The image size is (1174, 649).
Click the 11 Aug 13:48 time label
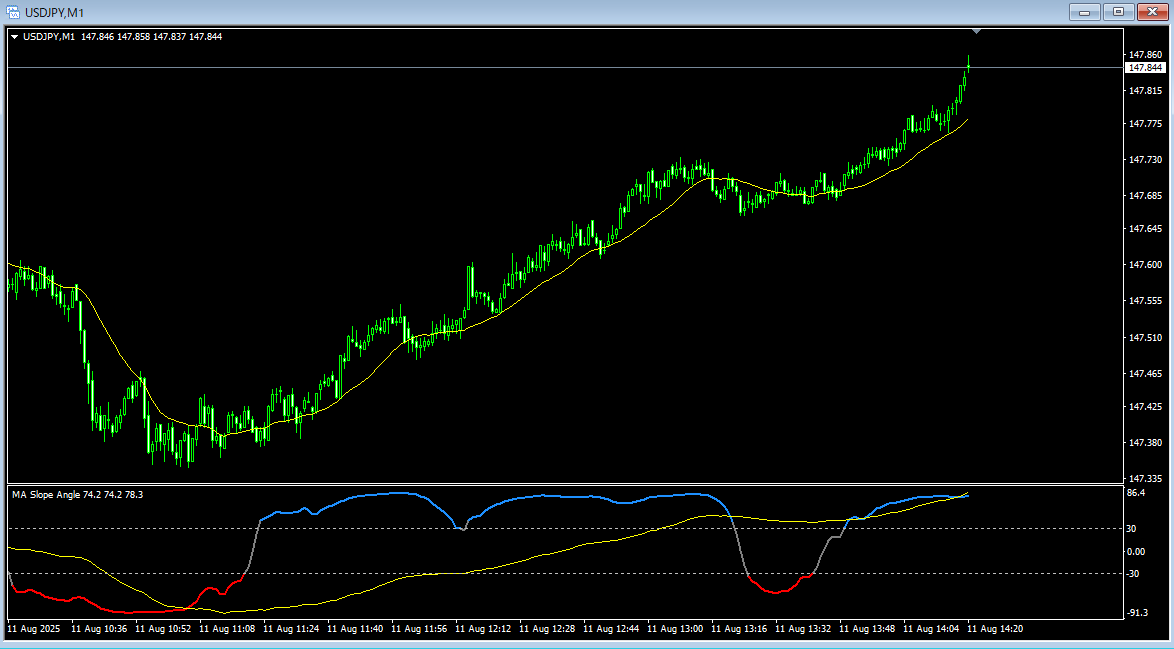[868, 630]
